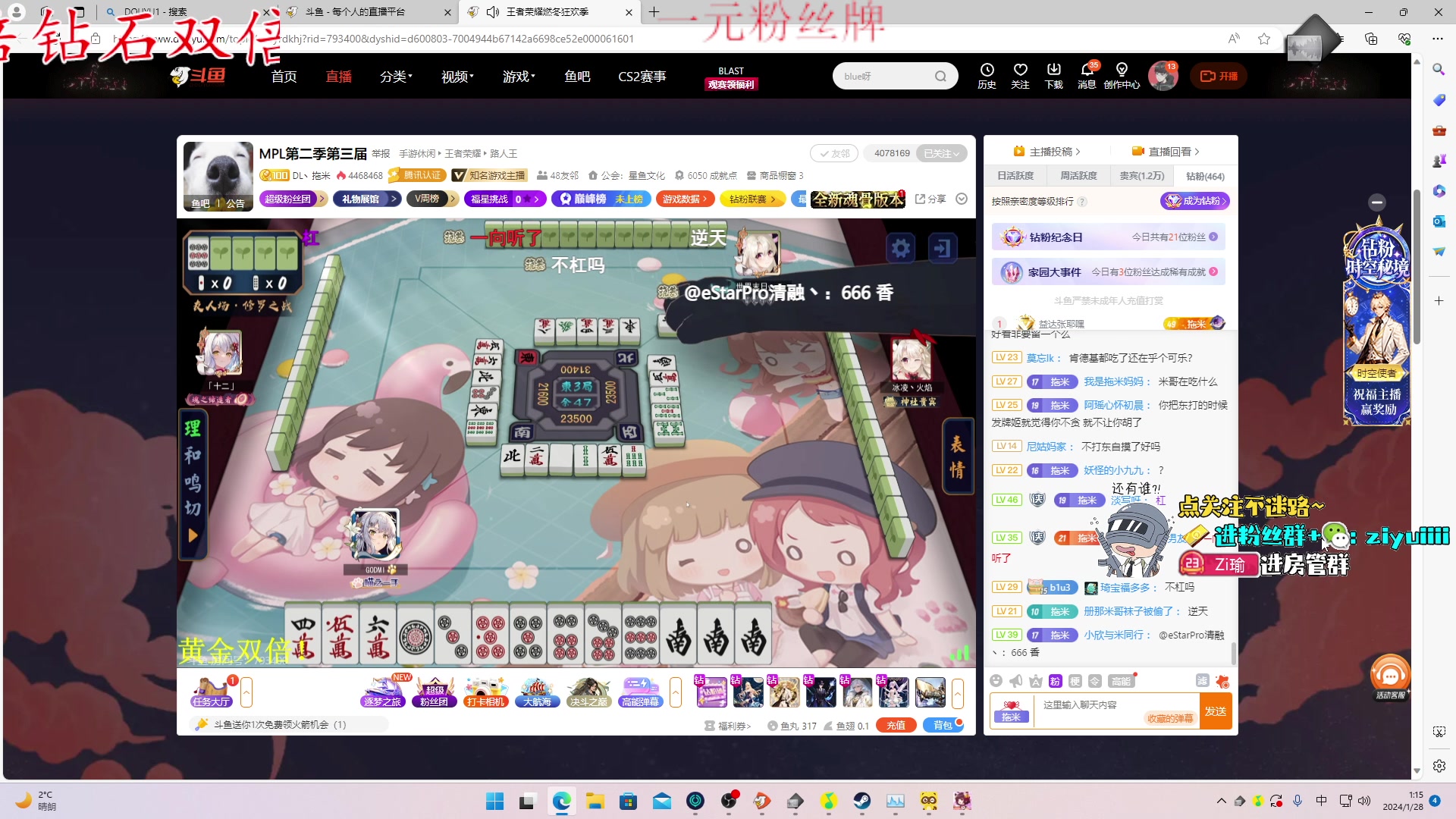
Task: Open 鱼吧 in navigation bar
Action: coord(577,77)
